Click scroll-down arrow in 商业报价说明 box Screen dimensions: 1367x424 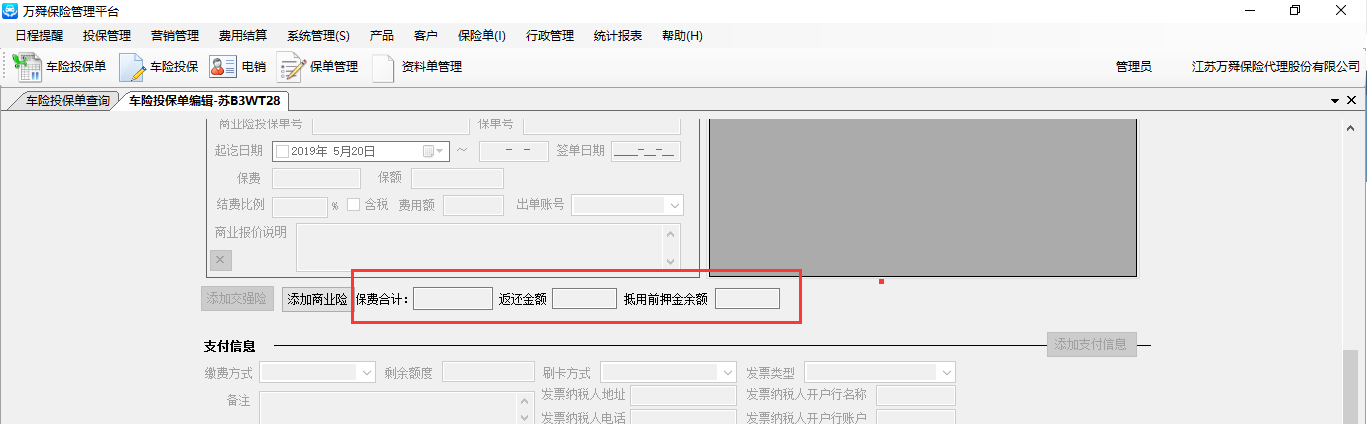[672, 260]
